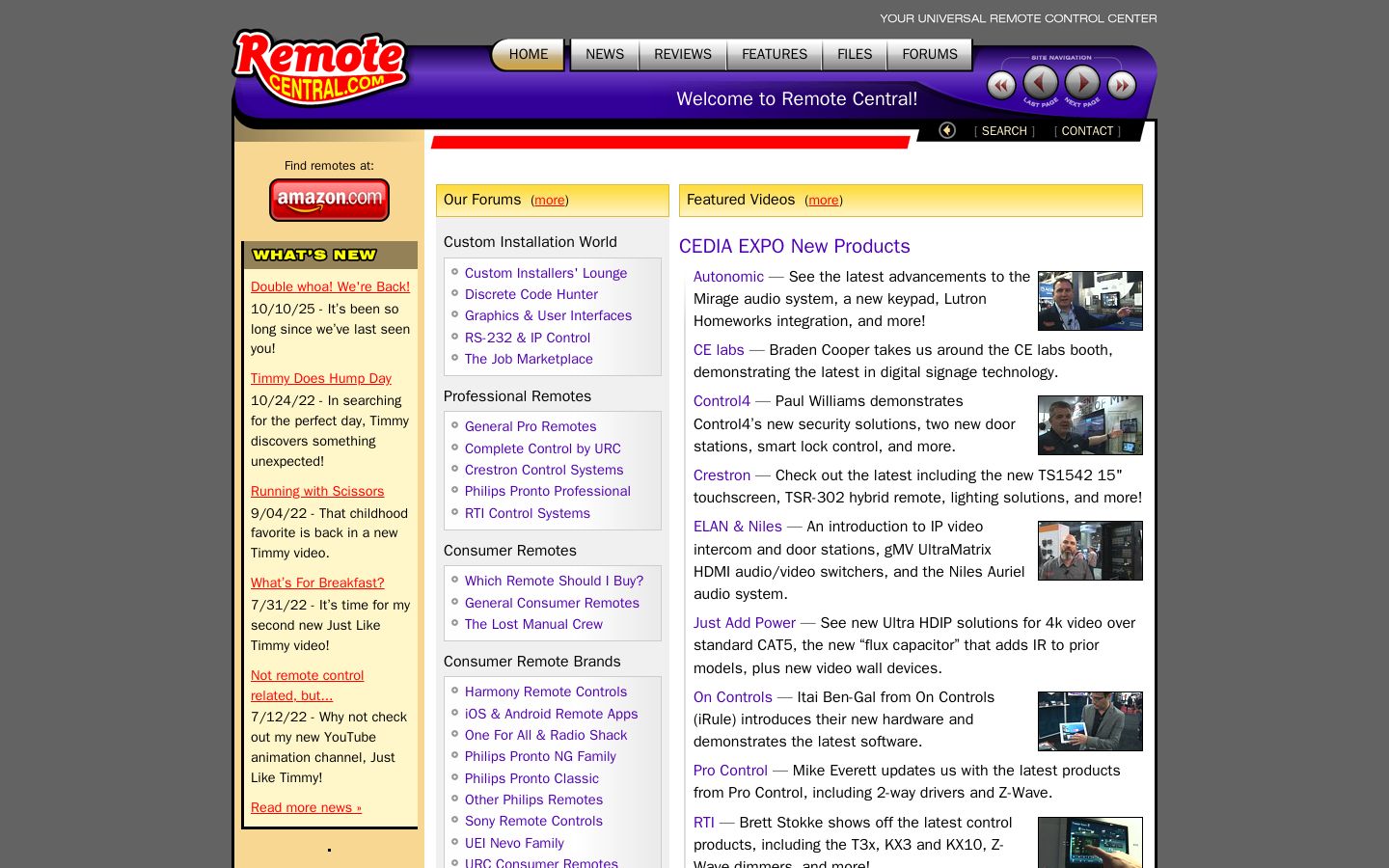Viewport: 1389px width, 868px height.
Task: Visit the UEI Nevo Family forum
Action: [514, 843]
